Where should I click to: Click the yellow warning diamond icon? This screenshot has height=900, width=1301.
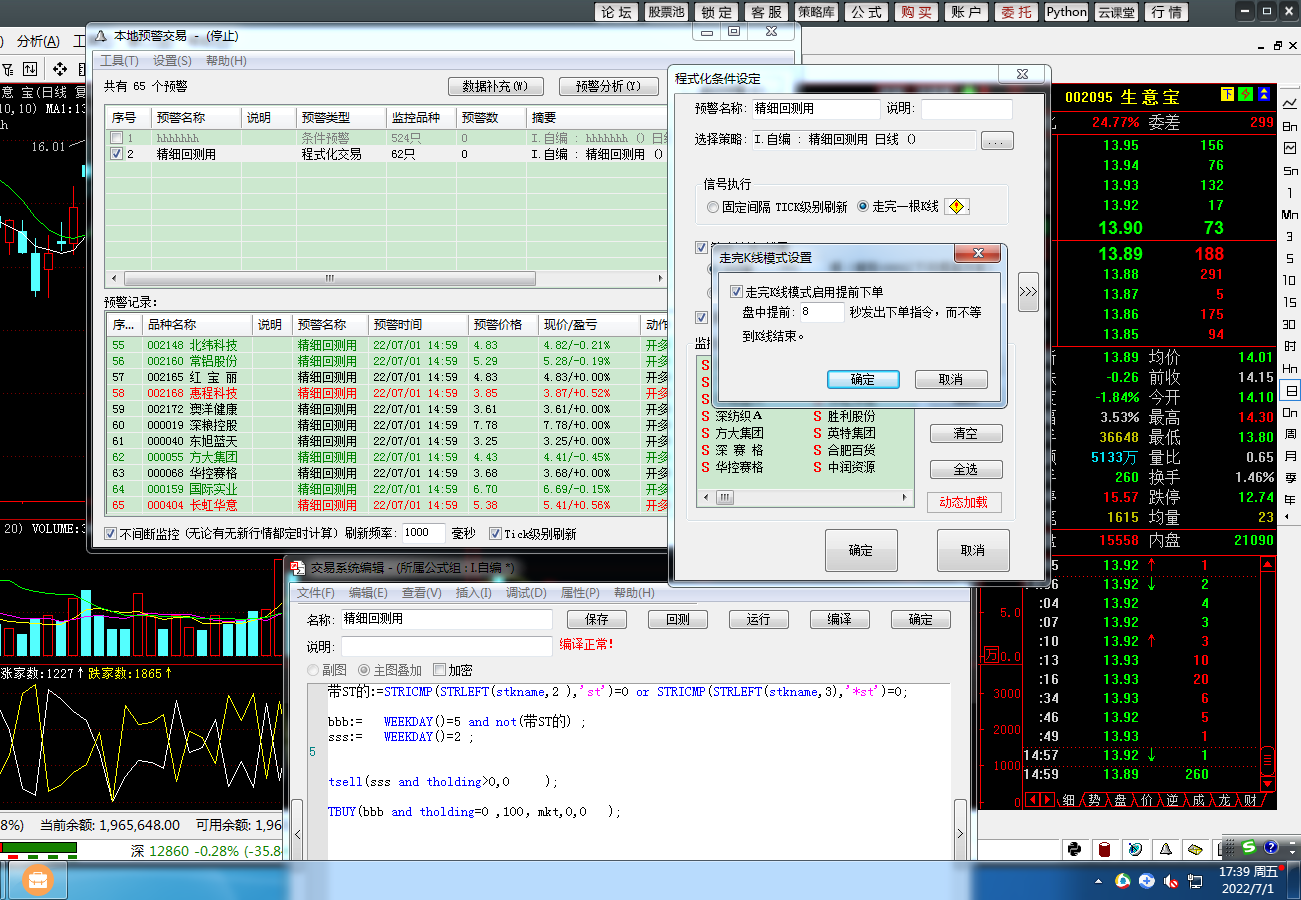pos(957,207)
